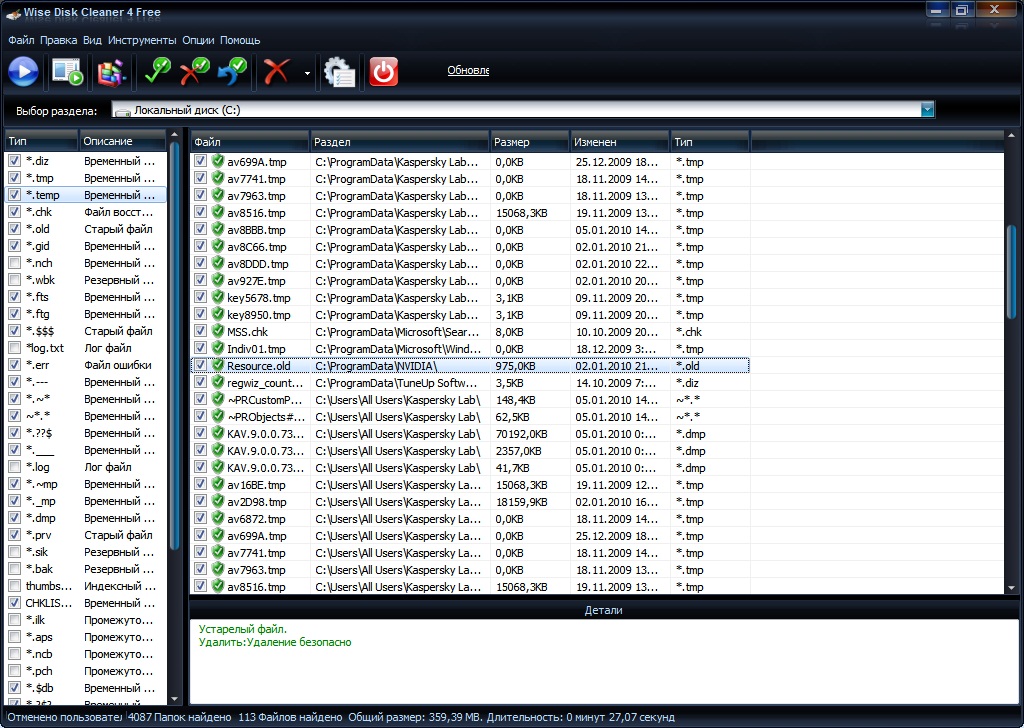This screenshot has height=728, width=1024.
Task: Toggle the CHKLIS... type checkbox
Action: [14, 603]
